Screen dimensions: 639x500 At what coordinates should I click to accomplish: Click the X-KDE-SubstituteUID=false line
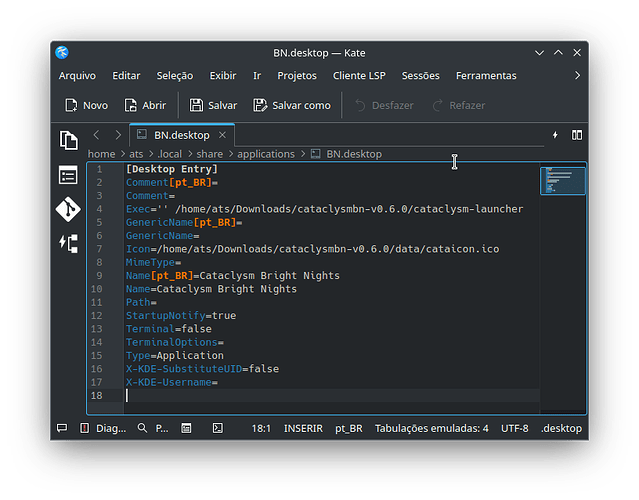coord(202,369)
